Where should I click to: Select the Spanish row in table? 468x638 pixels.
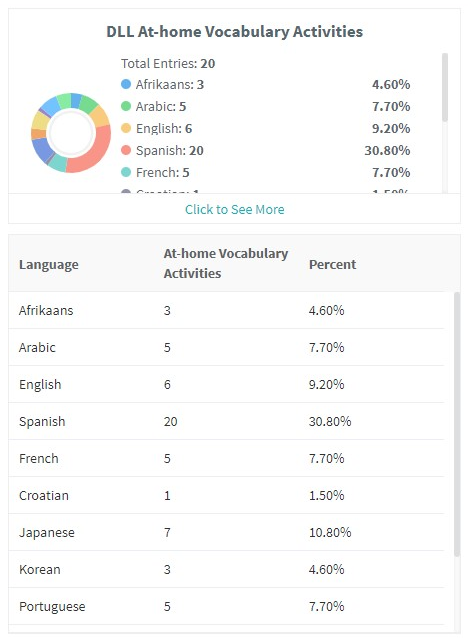(x=226, y=421)
